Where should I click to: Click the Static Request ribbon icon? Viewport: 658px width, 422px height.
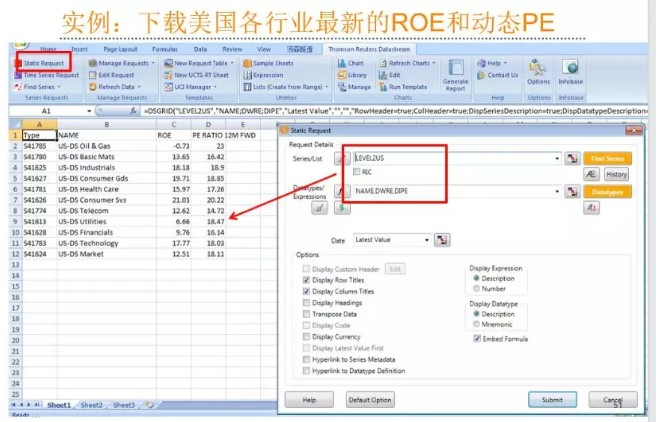click(x=43, y=63)
